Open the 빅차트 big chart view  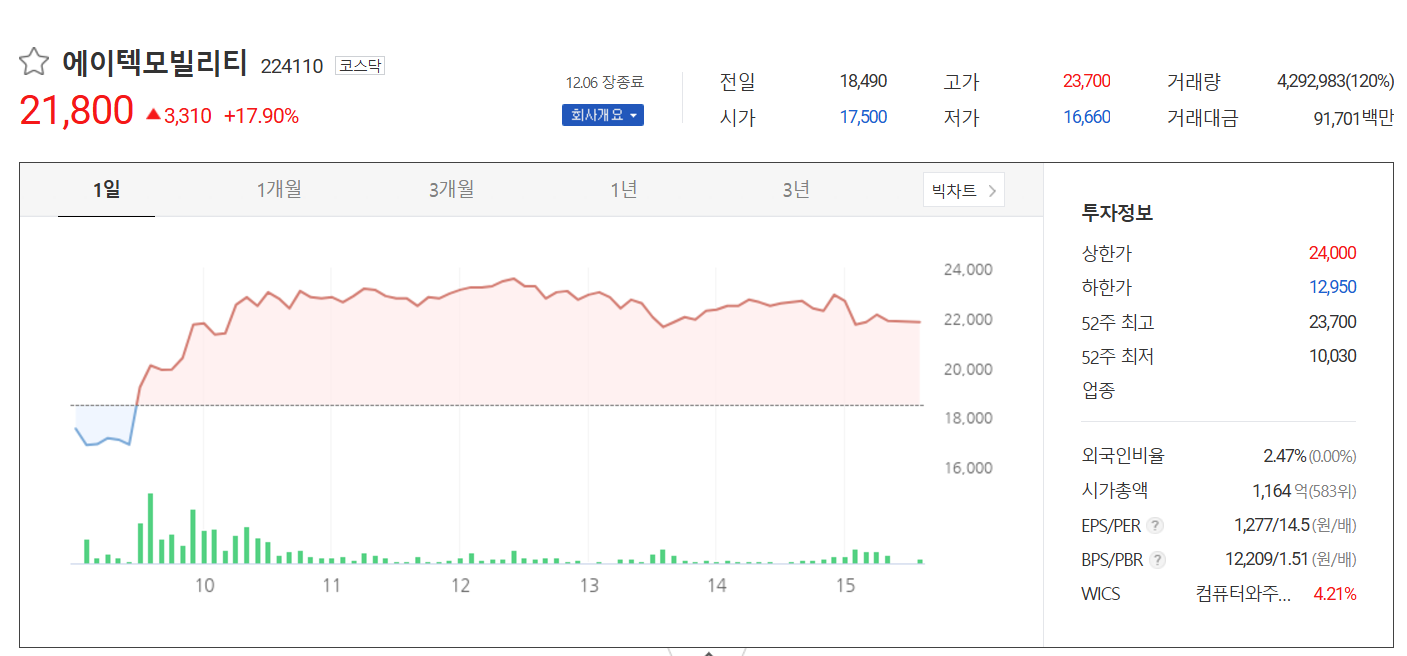(955, 189)
